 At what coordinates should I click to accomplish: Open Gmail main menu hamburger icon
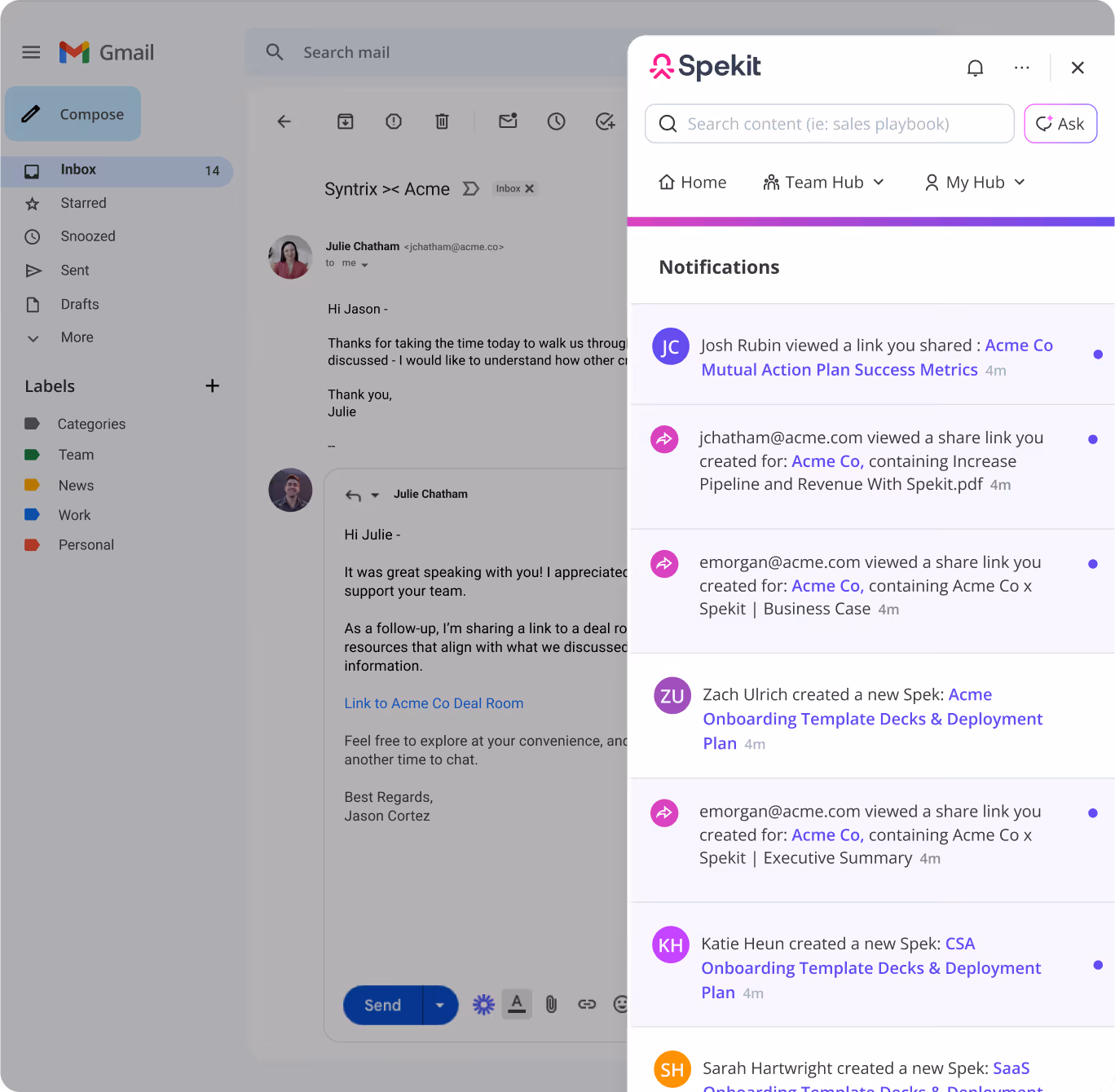(x=31, y=53)
